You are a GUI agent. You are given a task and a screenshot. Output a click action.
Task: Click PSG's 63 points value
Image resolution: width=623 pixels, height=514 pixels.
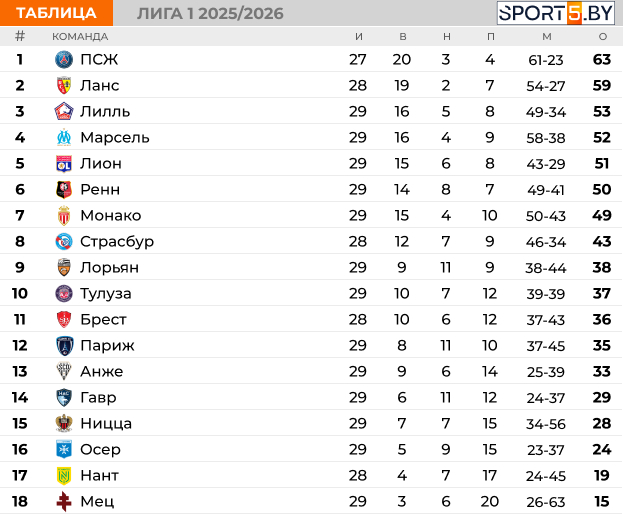click(x=601, y=59)
